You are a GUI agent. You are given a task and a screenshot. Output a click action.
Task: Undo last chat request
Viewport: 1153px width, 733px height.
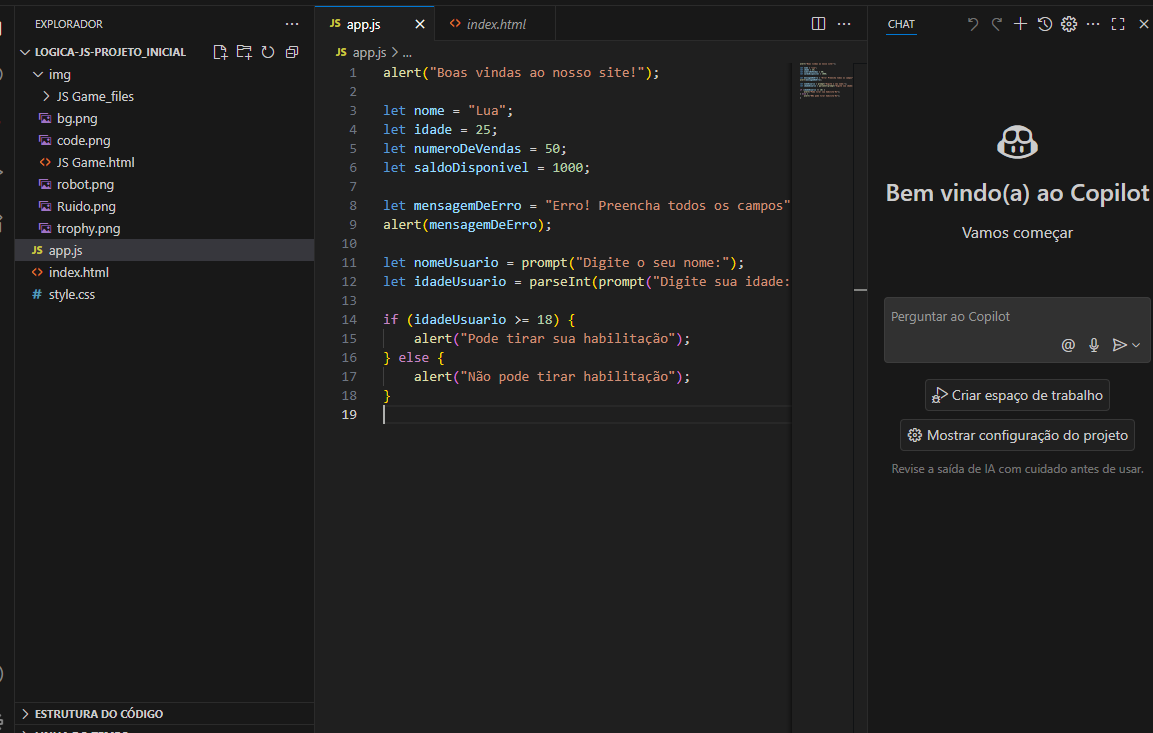pos(973,24)
